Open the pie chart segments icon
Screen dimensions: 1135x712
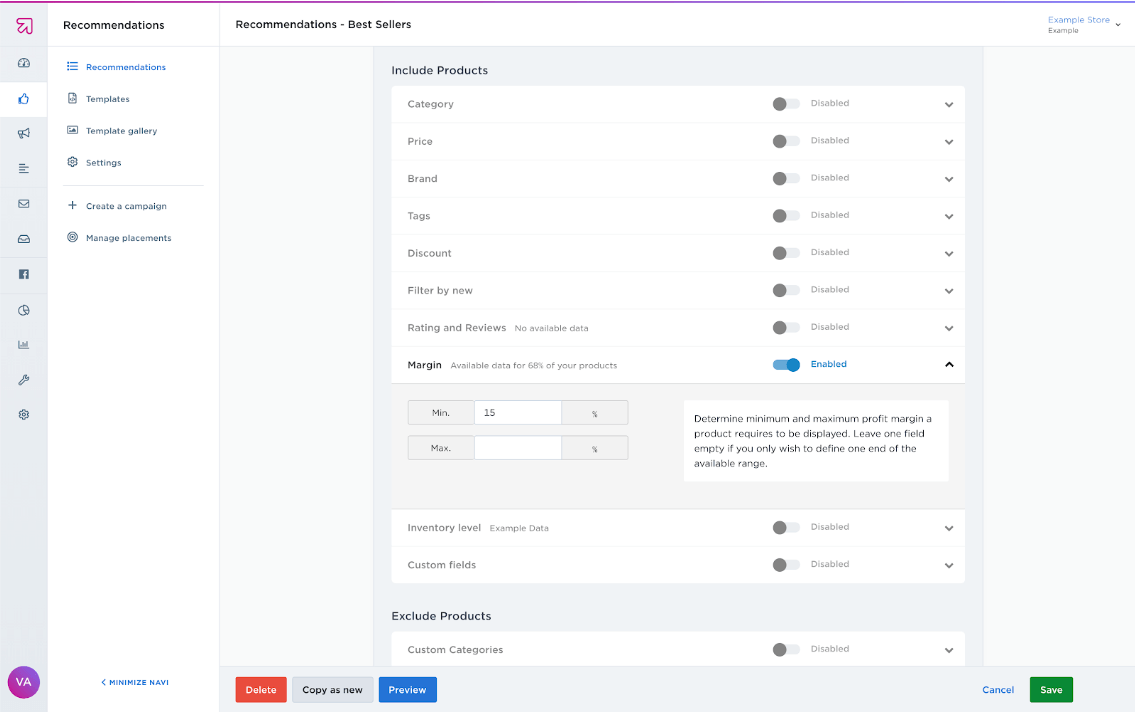24,310
